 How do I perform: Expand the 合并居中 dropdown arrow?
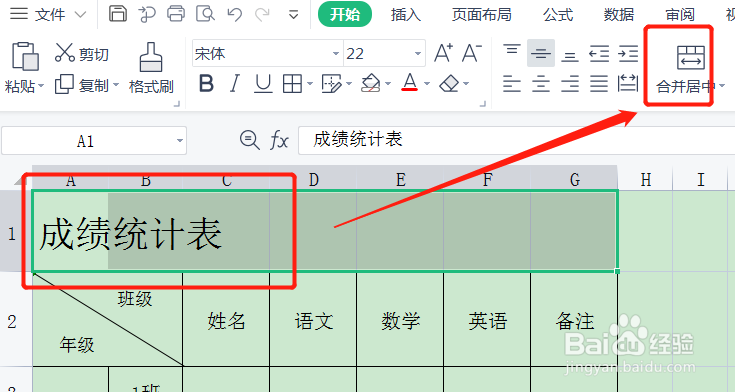coord(722,86)
